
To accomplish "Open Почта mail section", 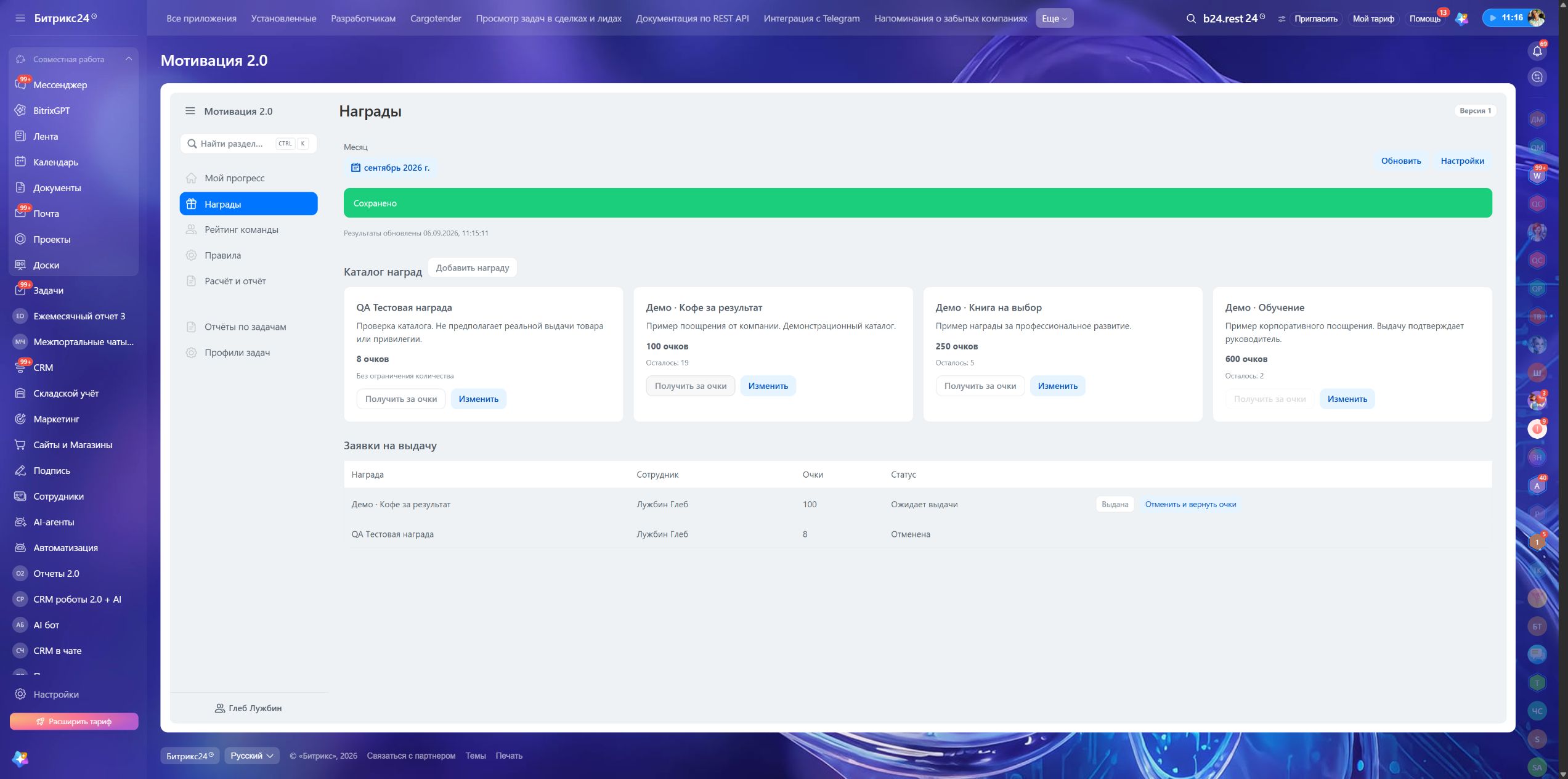I will (46, 214).
